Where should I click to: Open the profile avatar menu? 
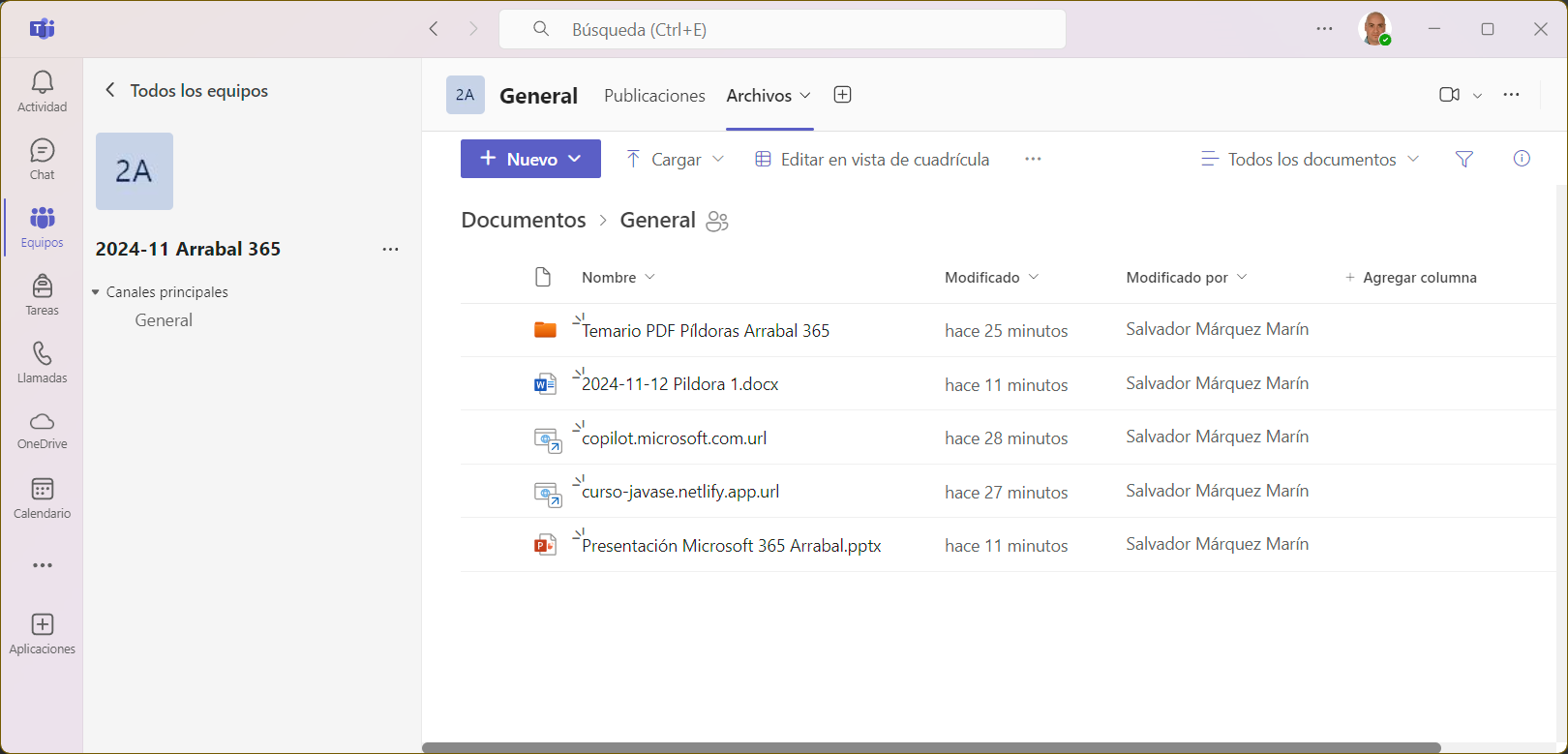1374,29
